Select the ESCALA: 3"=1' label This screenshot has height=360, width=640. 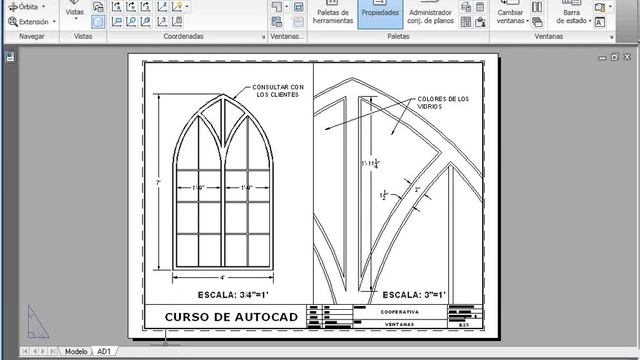click(x=414, y=295)
